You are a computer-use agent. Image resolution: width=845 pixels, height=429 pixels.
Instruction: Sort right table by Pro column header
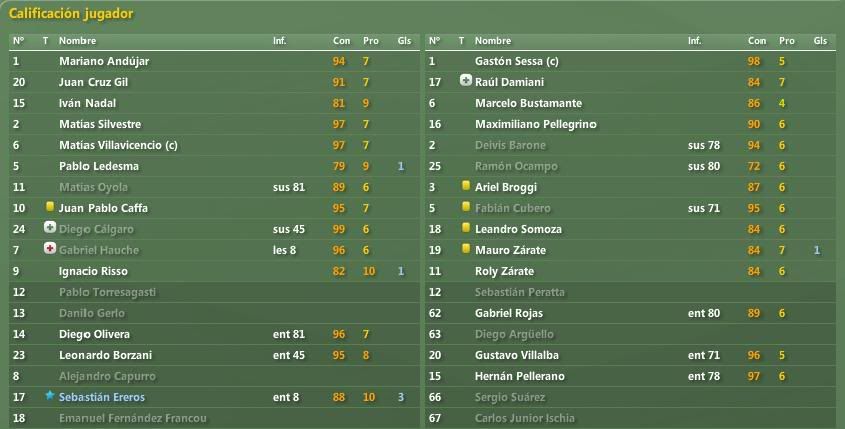[787, 40]
